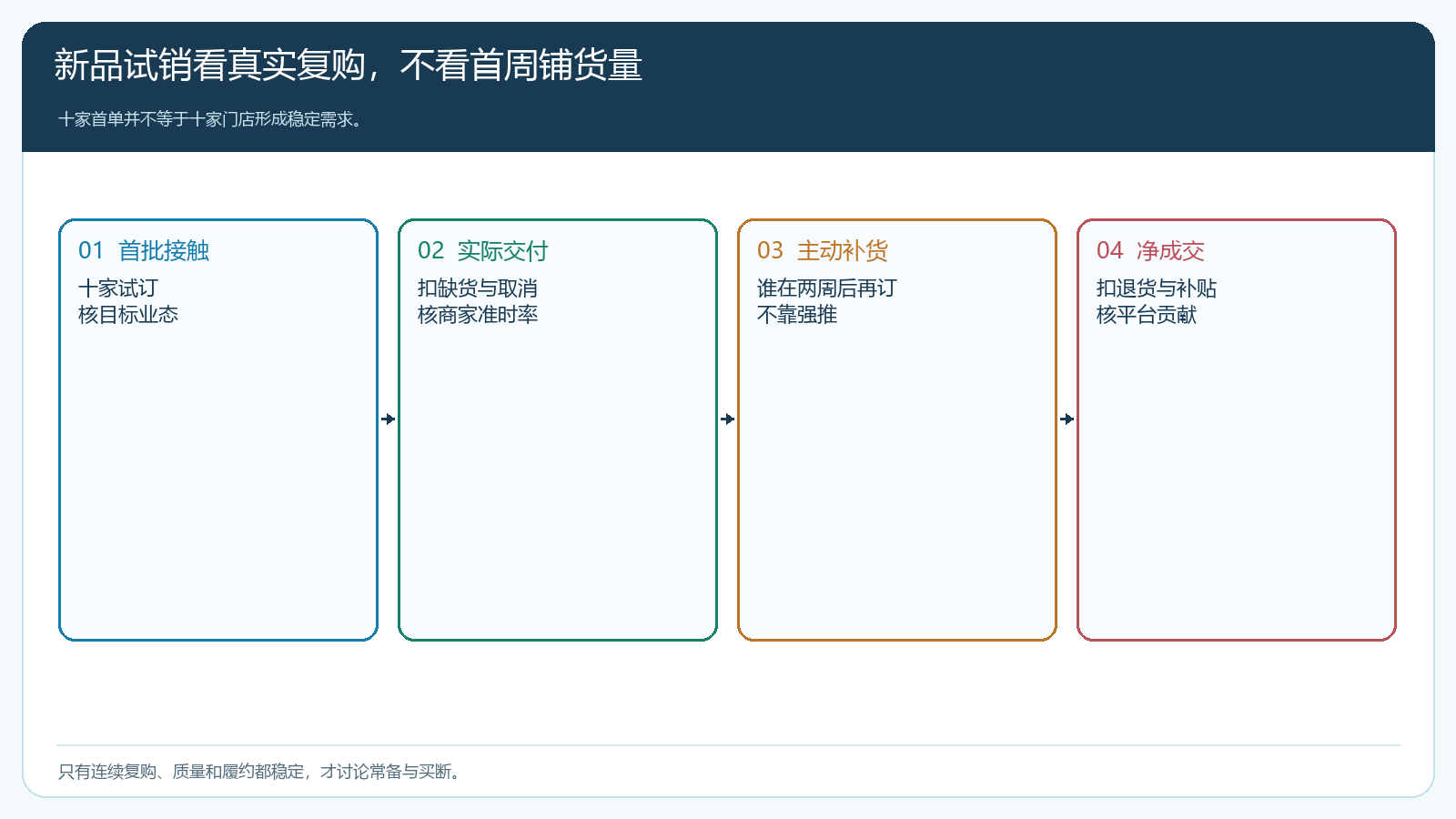The width and height of the screenshot is (1456, 819).
Task: Select the heading 01 首批接触
Action: [x=144, y=250]
